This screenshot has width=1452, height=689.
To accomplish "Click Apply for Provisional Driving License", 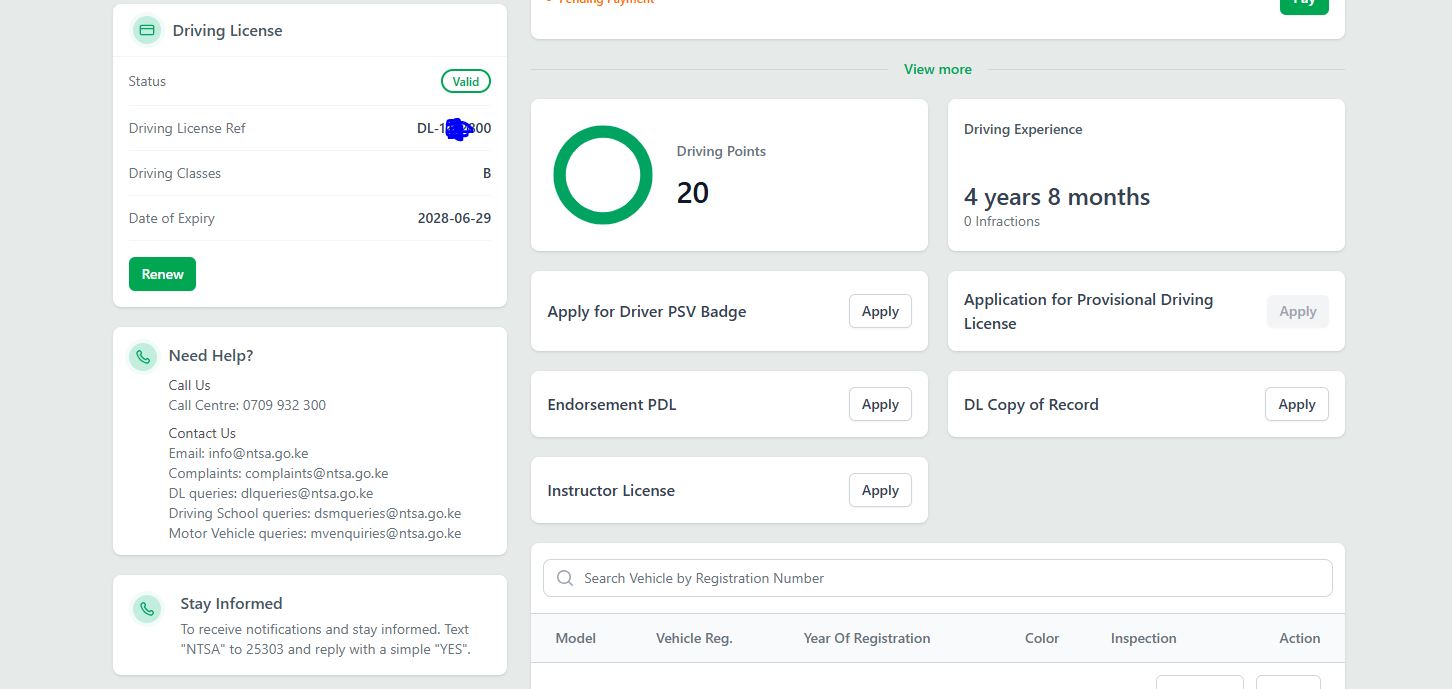I will pyautogui.click(x=1297, y=311).
